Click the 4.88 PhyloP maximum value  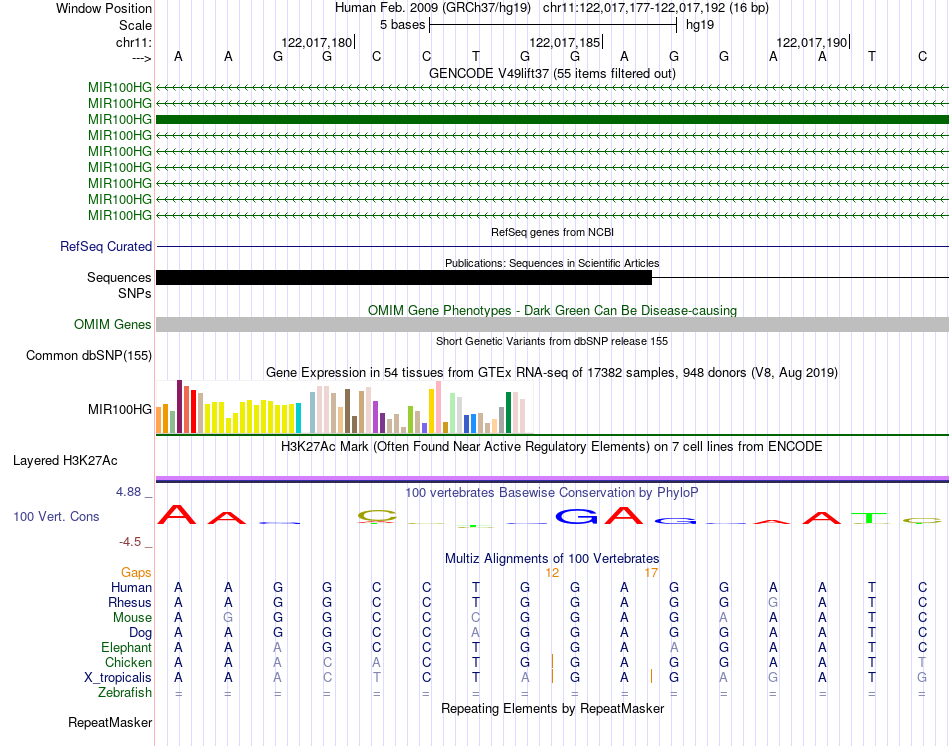click(x=128, y=491)
